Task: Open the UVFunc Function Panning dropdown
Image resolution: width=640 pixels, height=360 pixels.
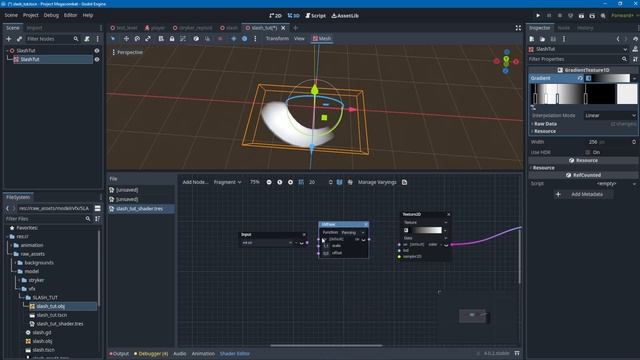Action: (x=353, y=232)
